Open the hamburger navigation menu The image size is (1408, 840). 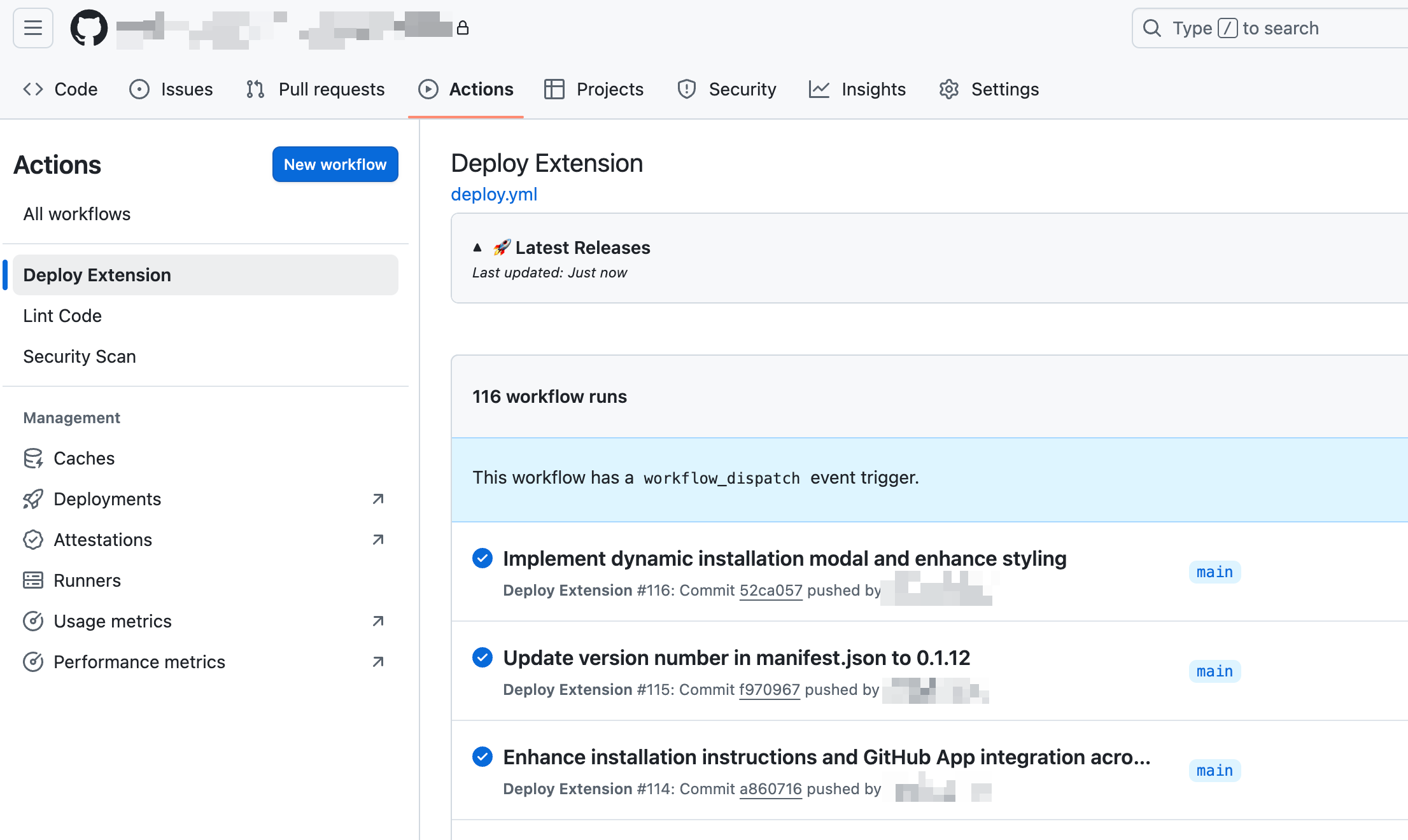[x=32, y=28]
